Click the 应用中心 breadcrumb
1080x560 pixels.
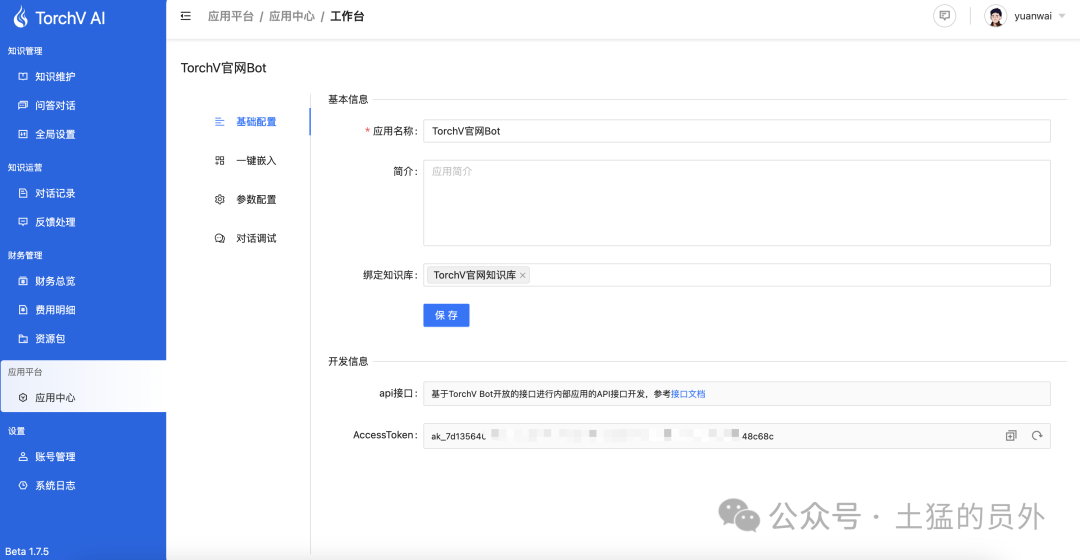click(x=292, y=16)
